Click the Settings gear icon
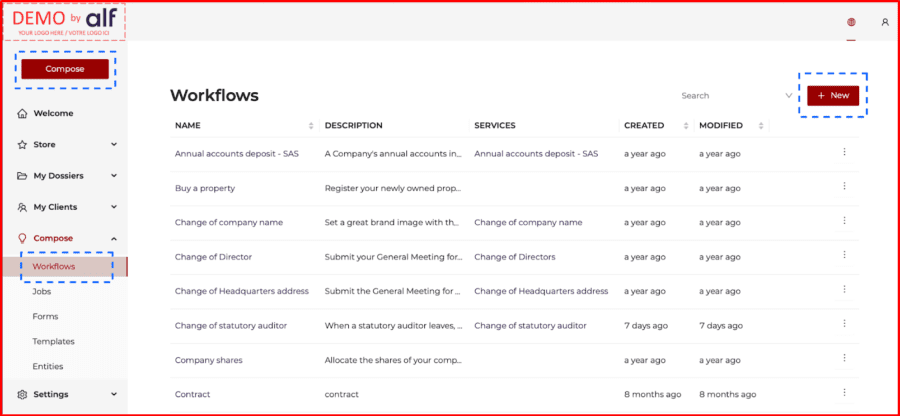The image size is (900, 416). click(22, 395)
